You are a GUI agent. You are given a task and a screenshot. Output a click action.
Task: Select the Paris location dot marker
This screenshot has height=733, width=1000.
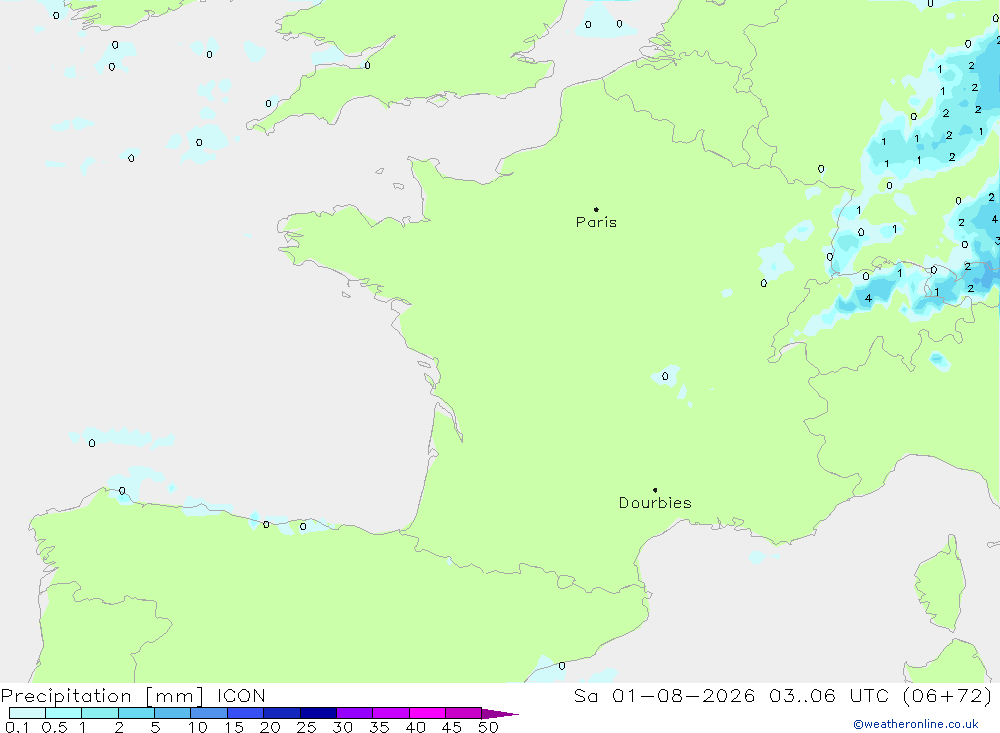click(596, 209)
